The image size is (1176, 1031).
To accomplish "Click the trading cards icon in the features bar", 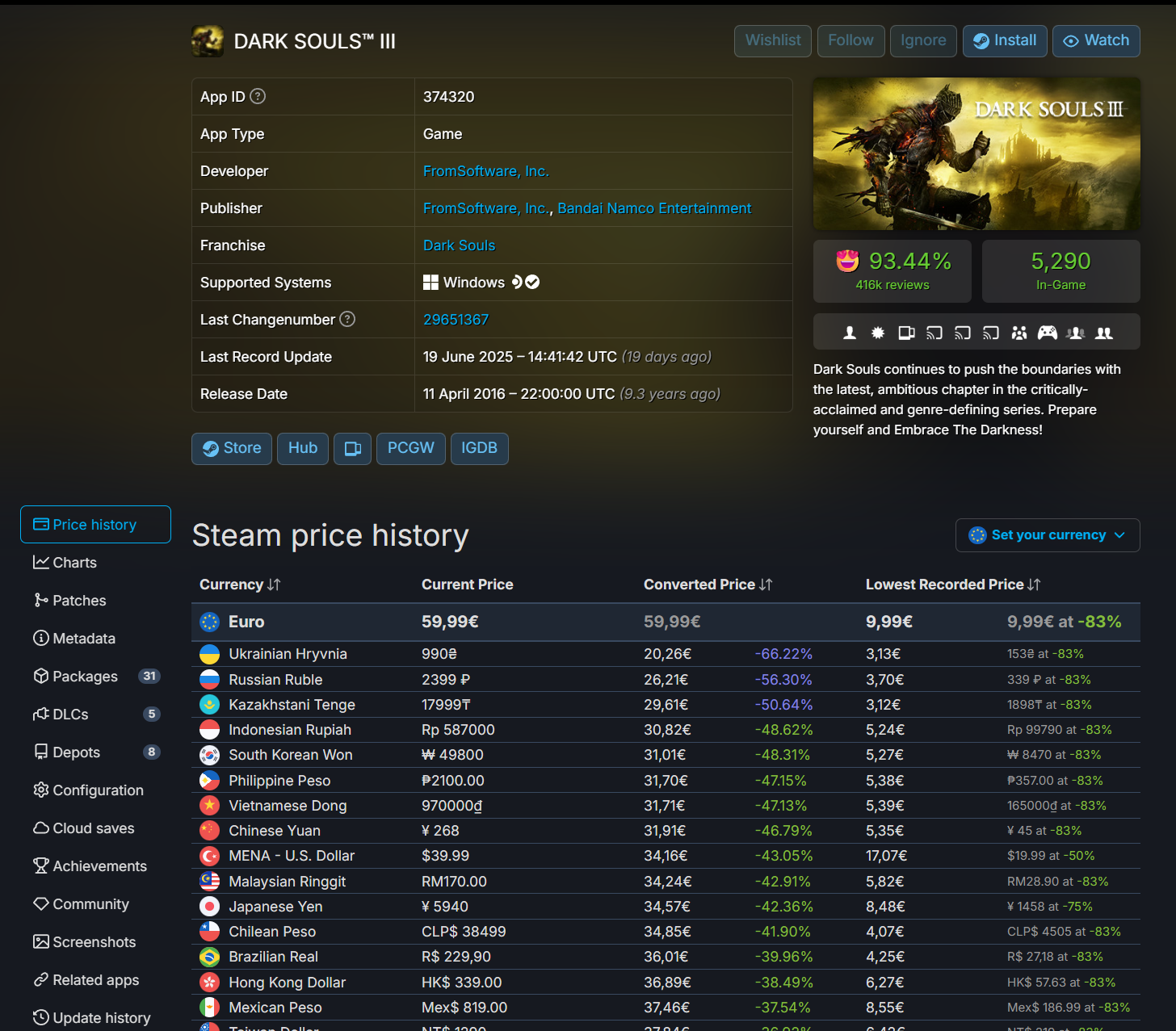I will [906, 333].
